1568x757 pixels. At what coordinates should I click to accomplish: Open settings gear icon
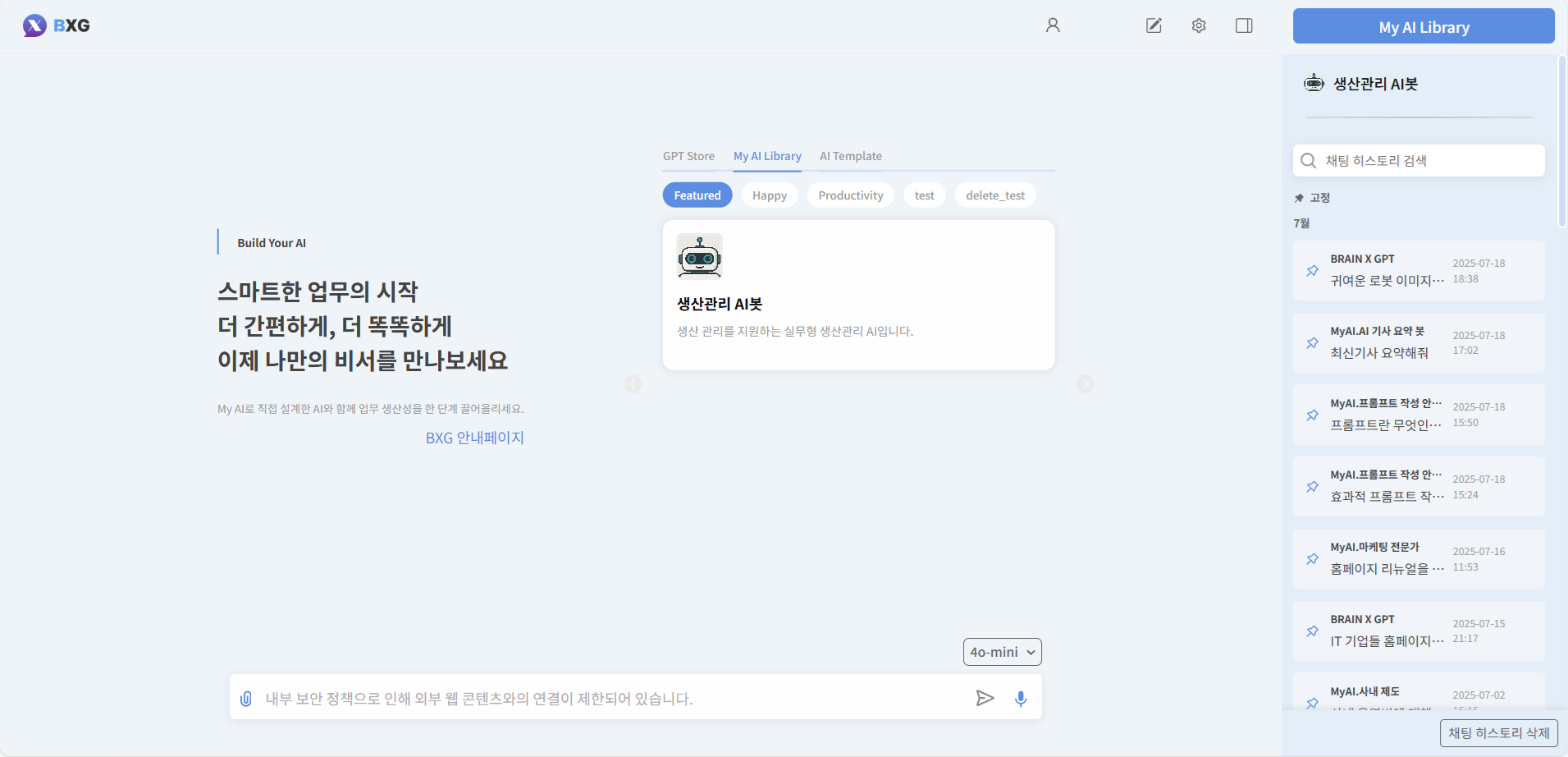[x=1199, y=25]
